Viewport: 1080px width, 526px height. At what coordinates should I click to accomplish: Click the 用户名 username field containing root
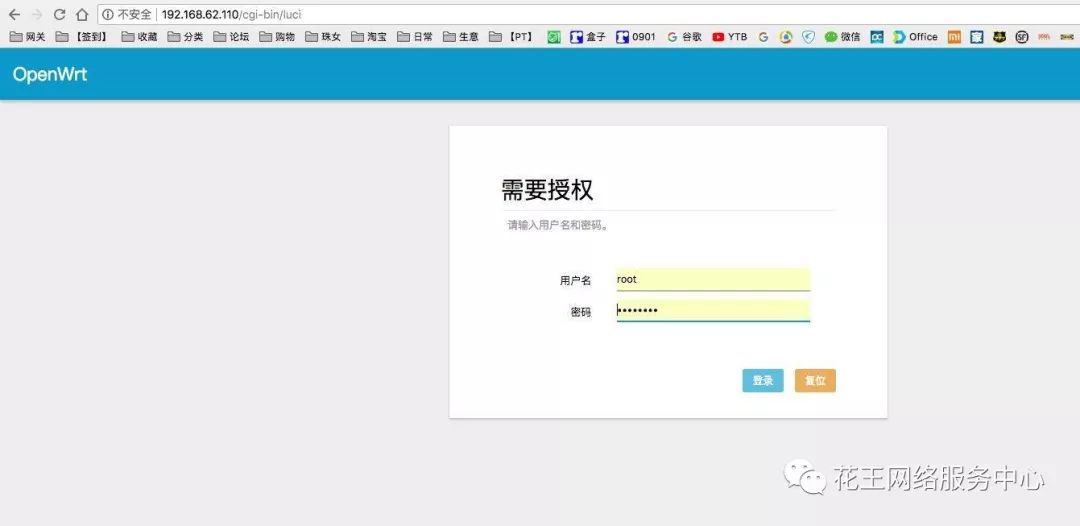(713, 280)
